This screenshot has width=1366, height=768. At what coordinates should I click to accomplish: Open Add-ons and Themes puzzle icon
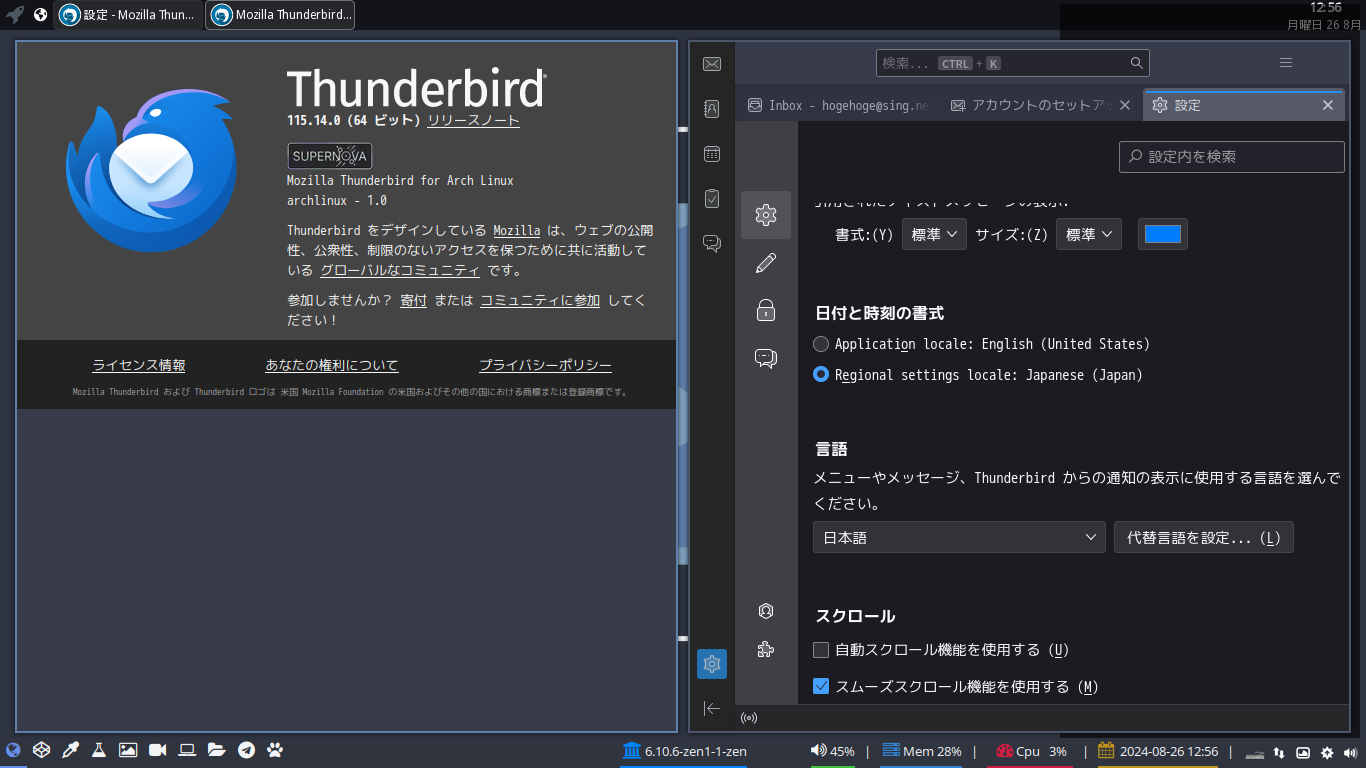point(766,649)
